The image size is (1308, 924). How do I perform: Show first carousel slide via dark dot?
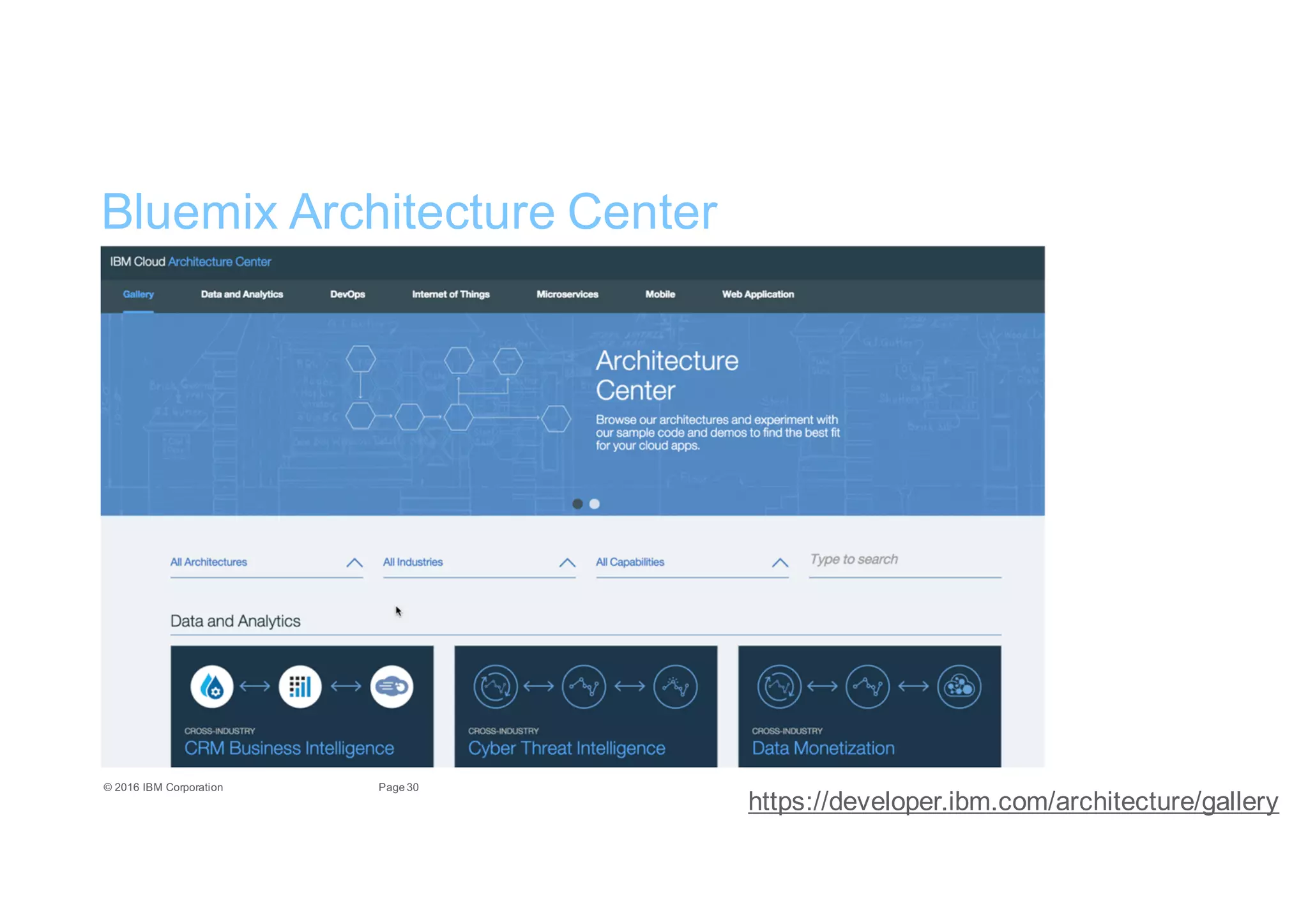click(577, 504)
